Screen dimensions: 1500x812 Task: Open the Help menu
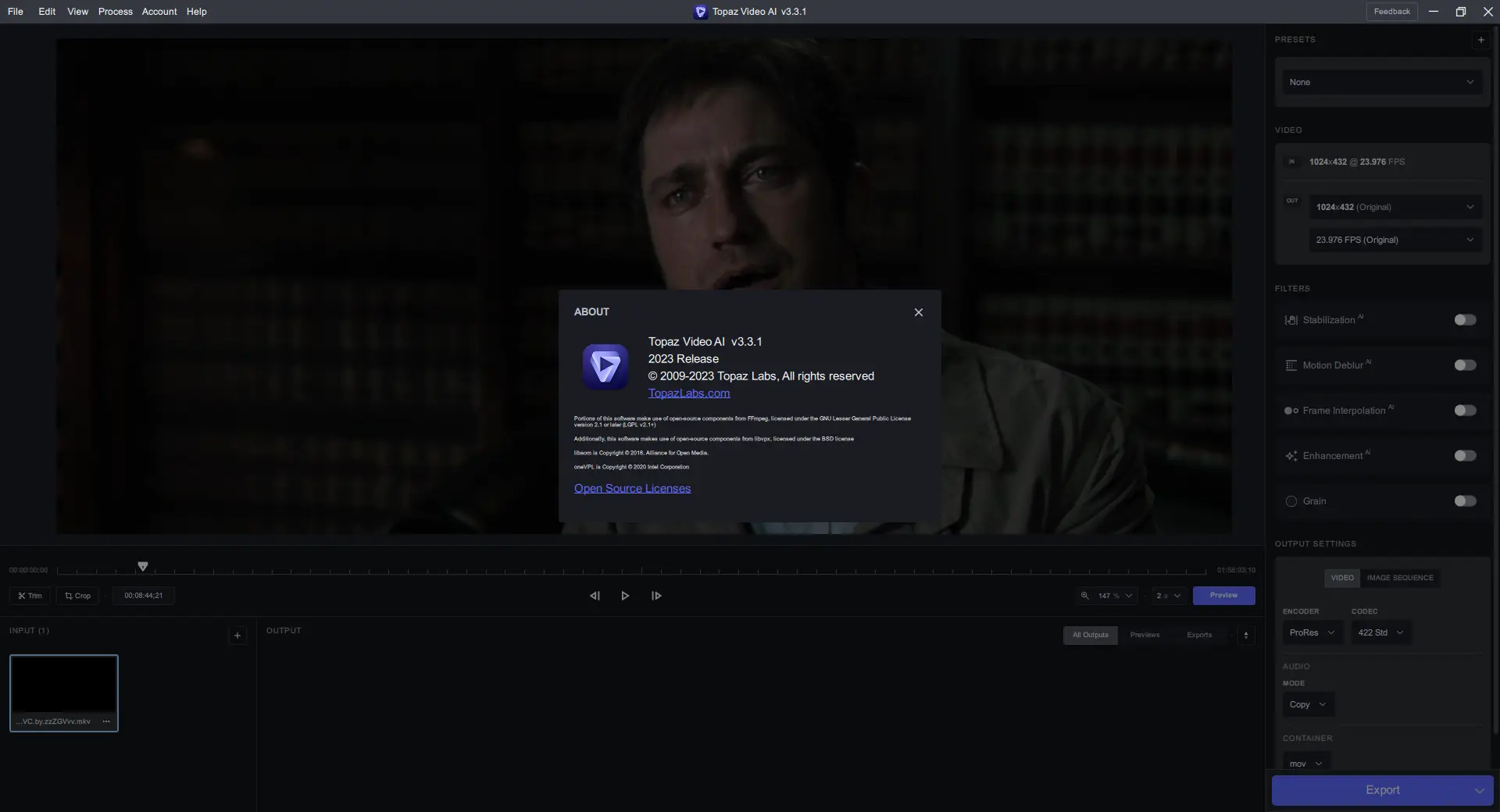point(197,12)
